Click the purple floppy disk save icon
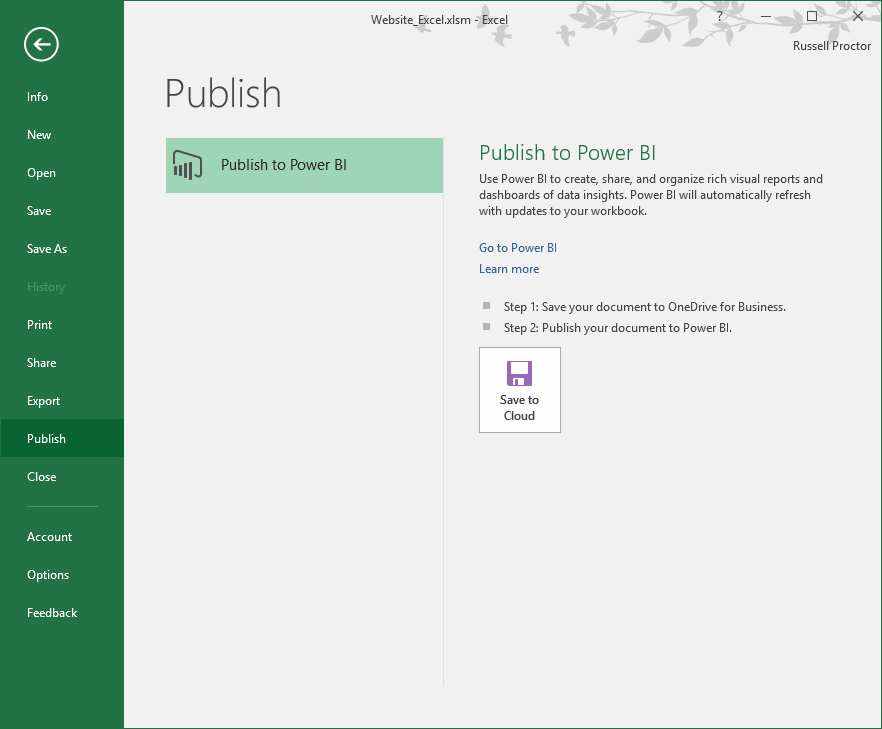 519,374
